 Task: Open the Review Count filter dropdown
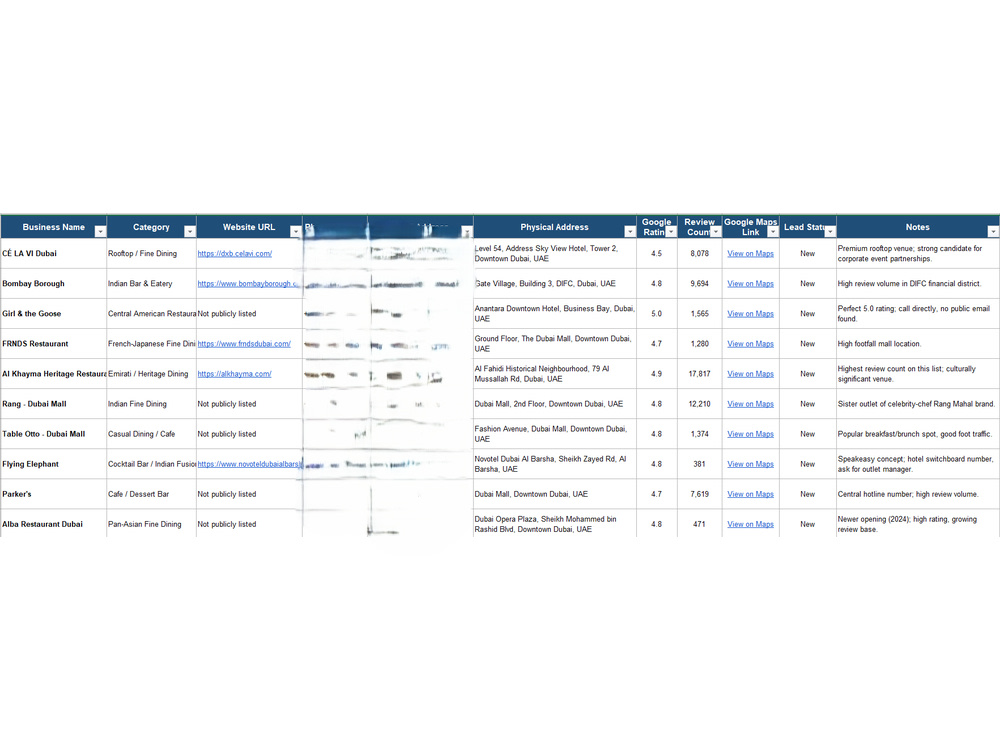tap(716, 232)
